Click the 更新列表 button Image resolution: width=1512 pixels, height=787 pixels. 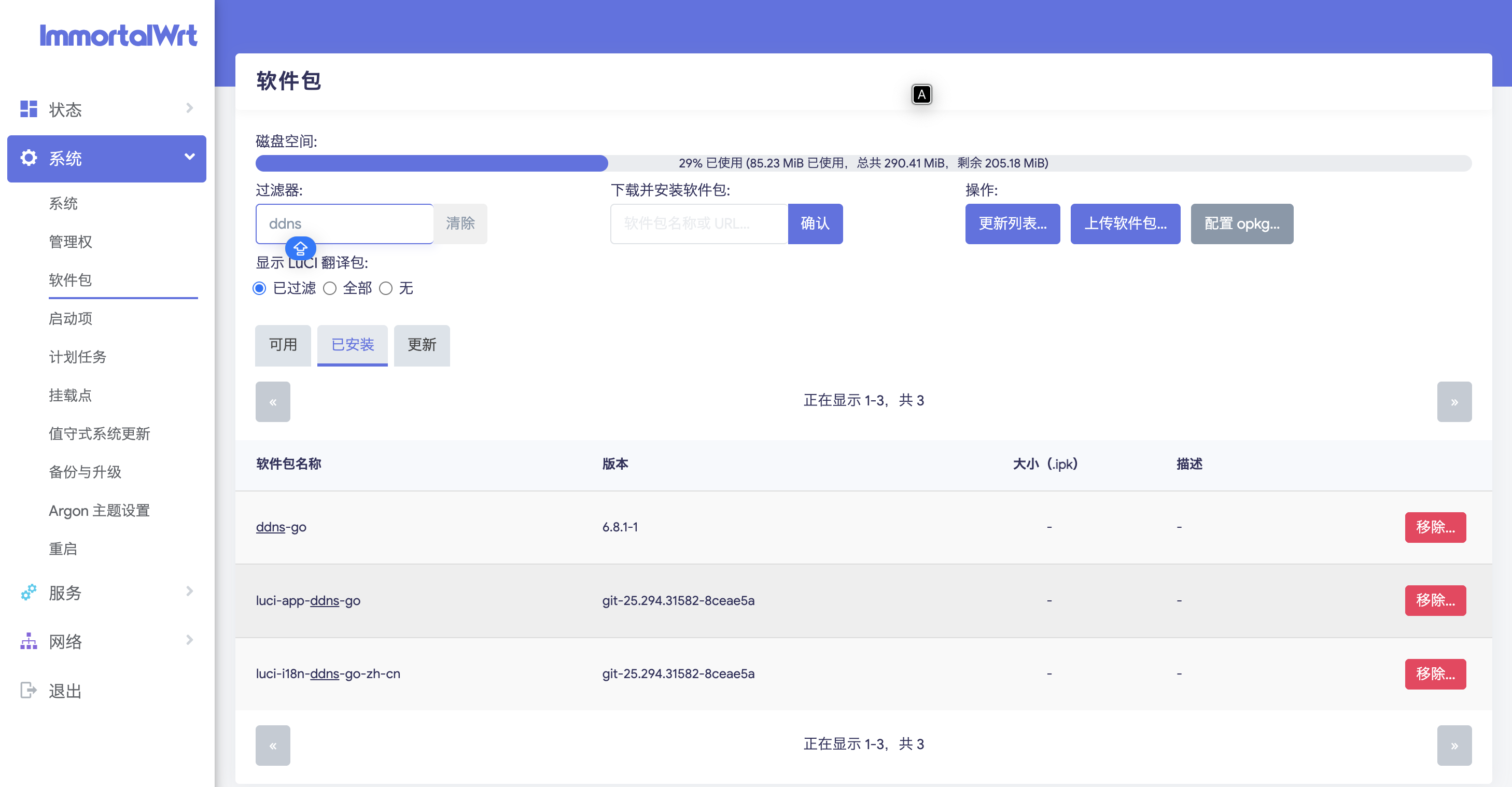(1012, 223)
